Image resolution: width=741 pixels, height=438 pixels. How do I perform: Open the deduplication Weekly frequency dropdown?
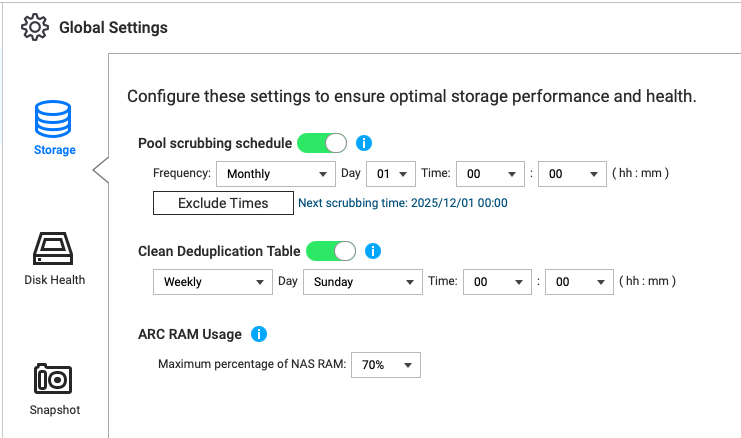pyautogui.click(x=212, y=282)
